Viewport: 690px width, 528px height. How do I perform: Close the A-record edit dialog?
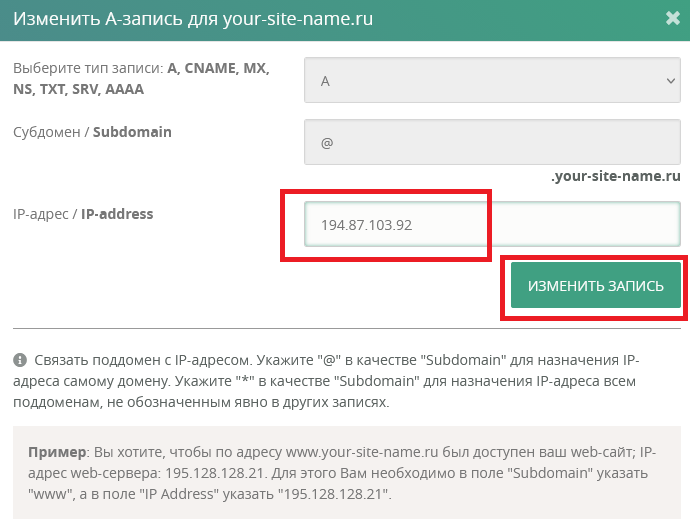(673, 18)
